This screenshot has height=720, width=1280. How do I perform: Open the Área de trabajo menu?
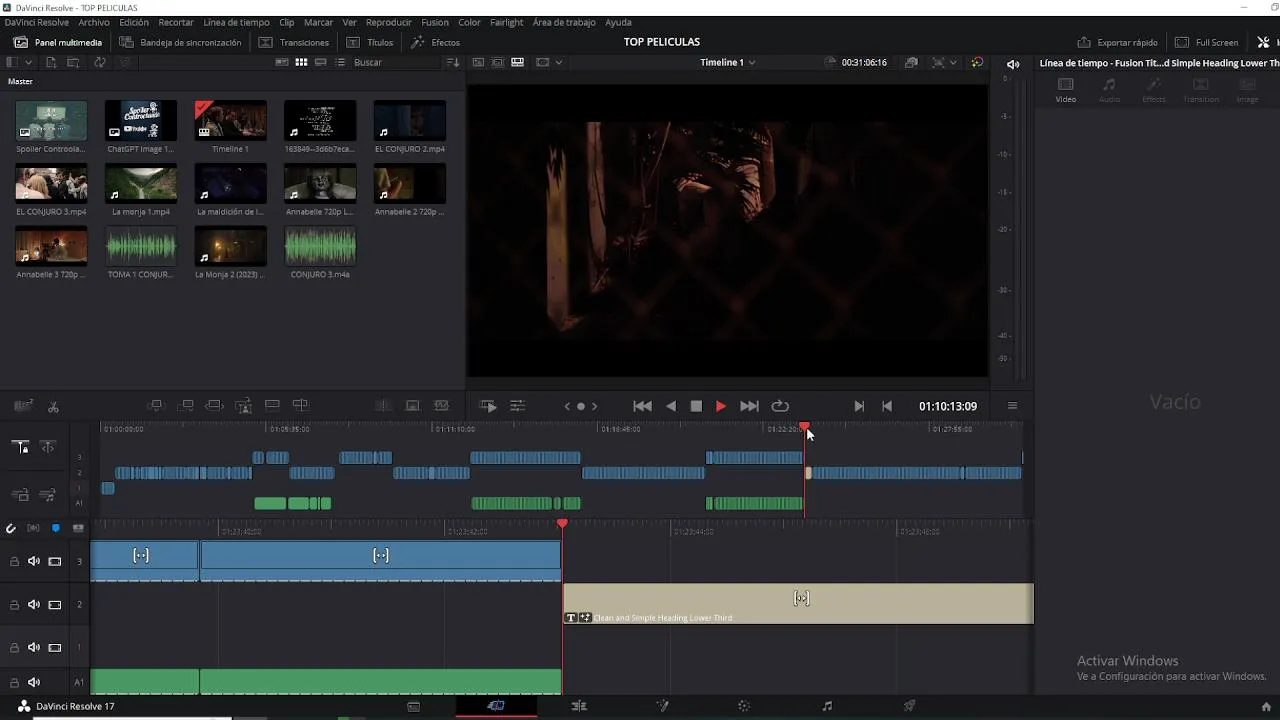pos(564,22)
